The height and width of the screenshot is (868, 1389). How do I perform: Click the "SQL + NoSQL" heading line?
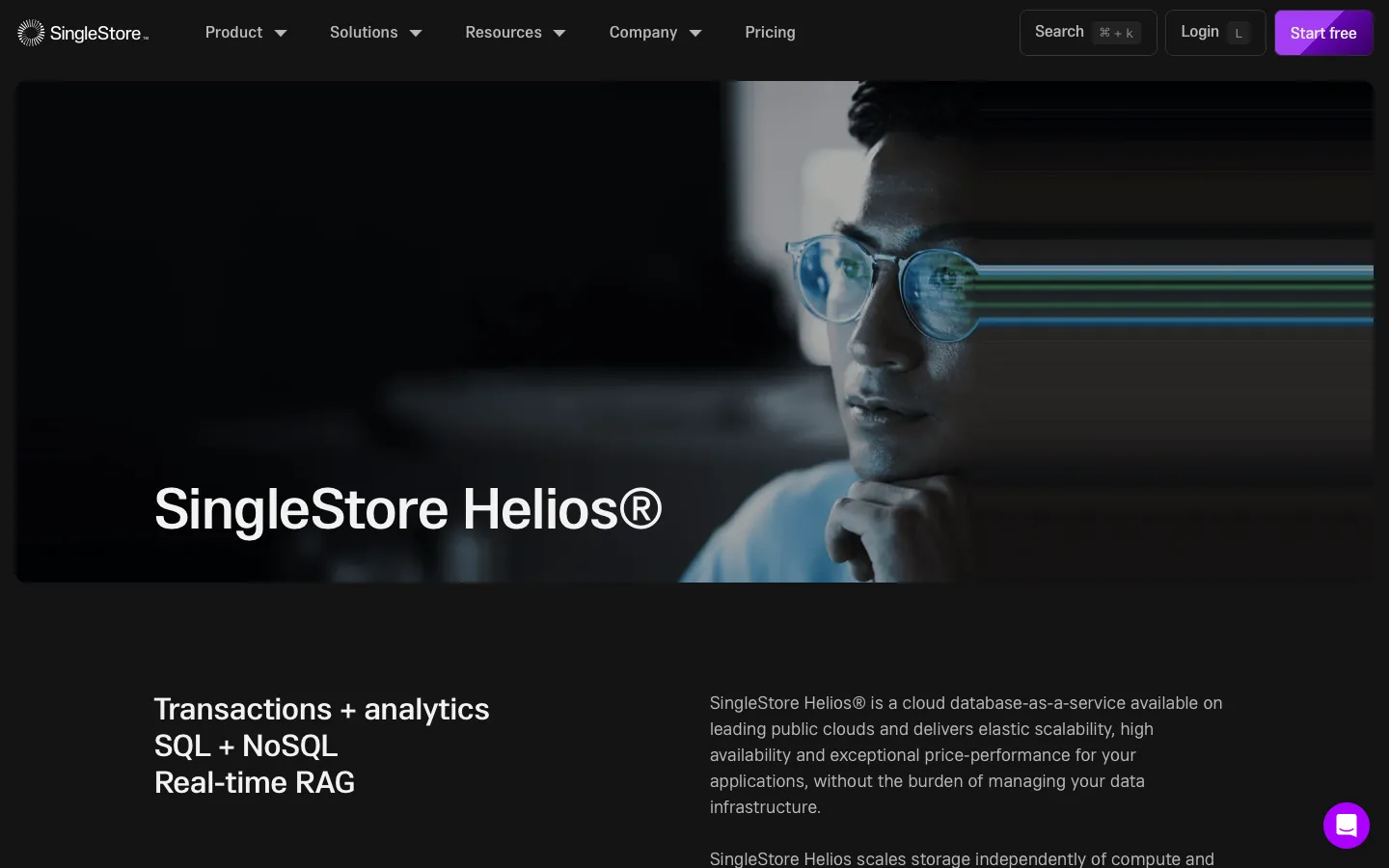(246, 746)
